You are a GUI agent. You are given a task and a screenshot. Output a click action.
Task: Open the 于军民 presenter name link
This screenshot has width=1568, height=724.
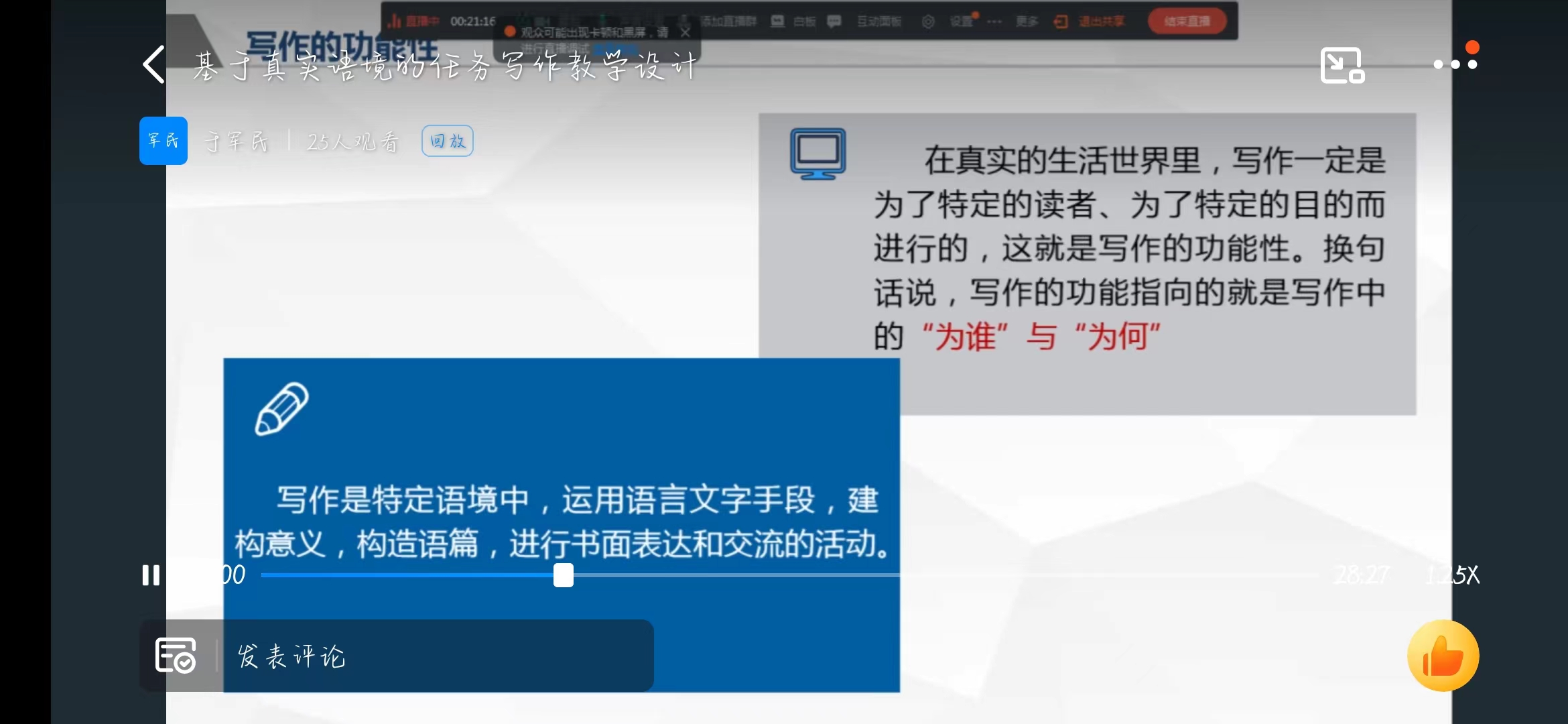click(237, 141)
